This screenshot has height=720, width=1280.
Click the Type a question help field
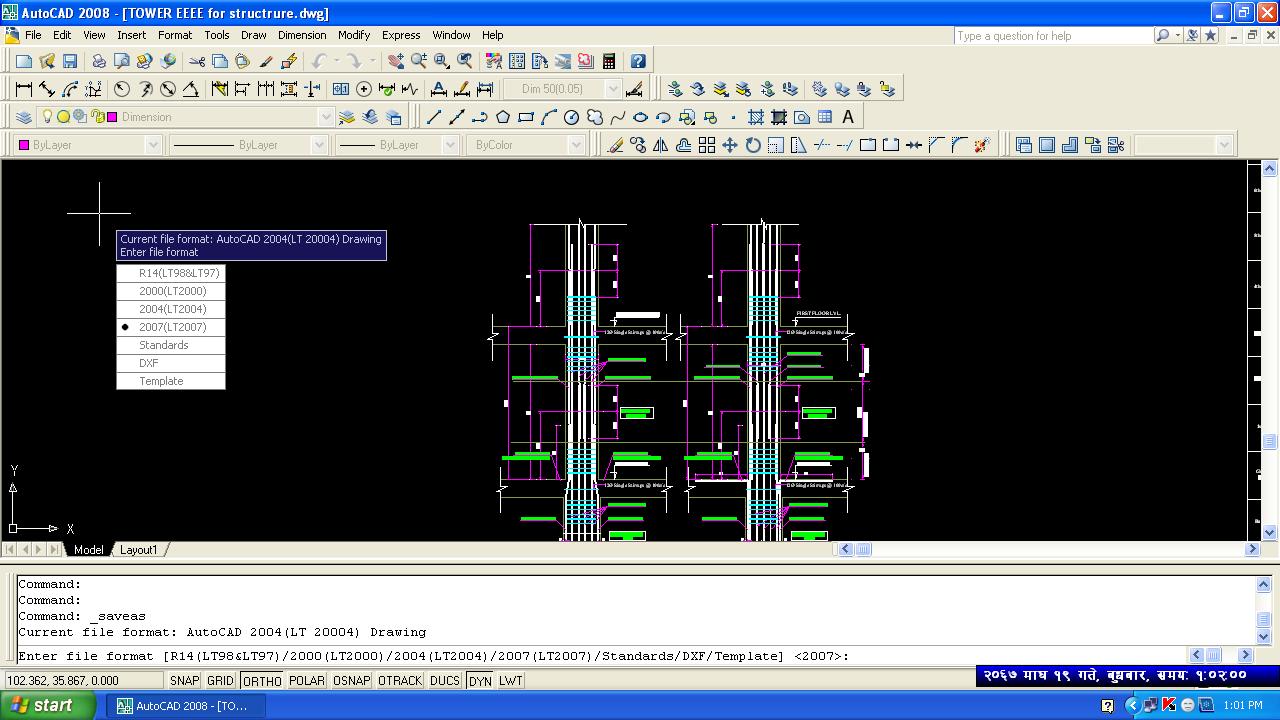pyautogui.click(x=1053, y=36)
